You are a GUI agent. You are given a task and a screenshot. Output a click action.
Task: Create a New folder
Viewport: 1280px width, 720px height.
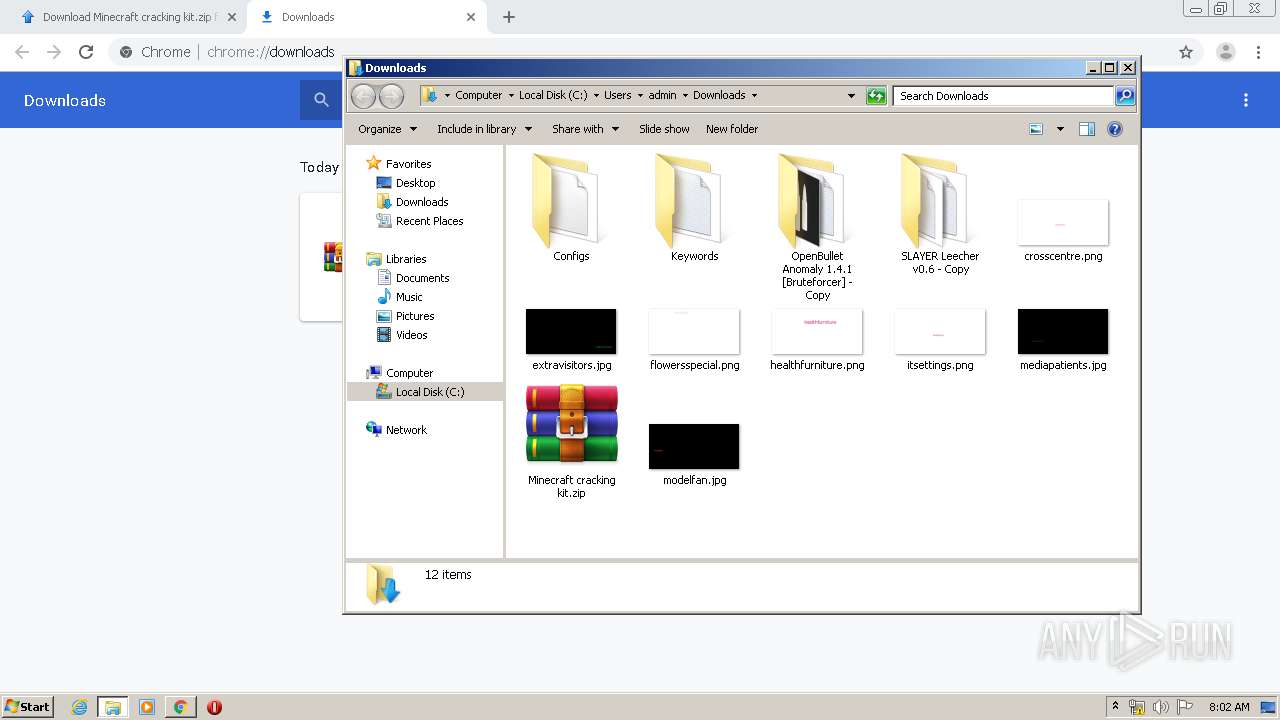(x=732, y=129)
